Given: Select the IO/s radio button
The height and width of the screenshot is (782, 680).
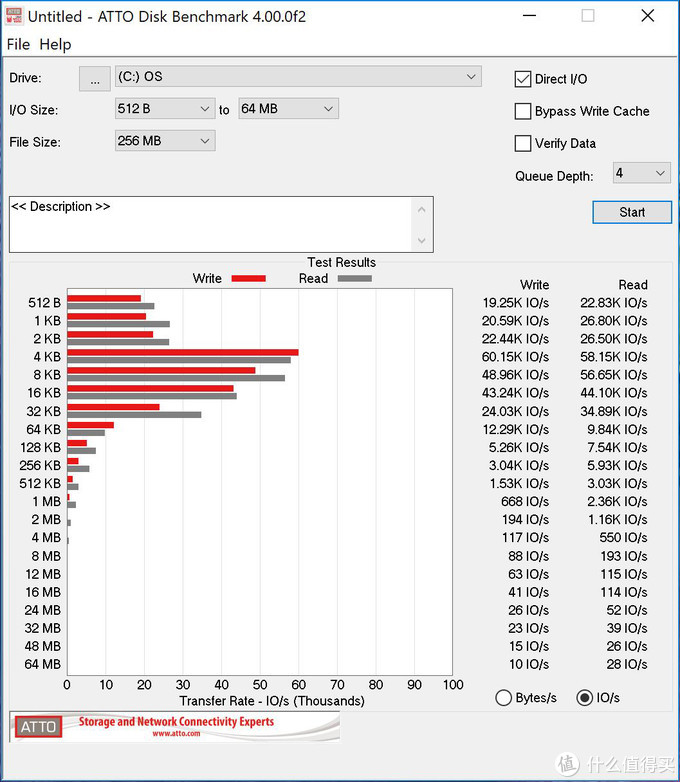Looking at the screenshot, I should click(x=584, y=697).
